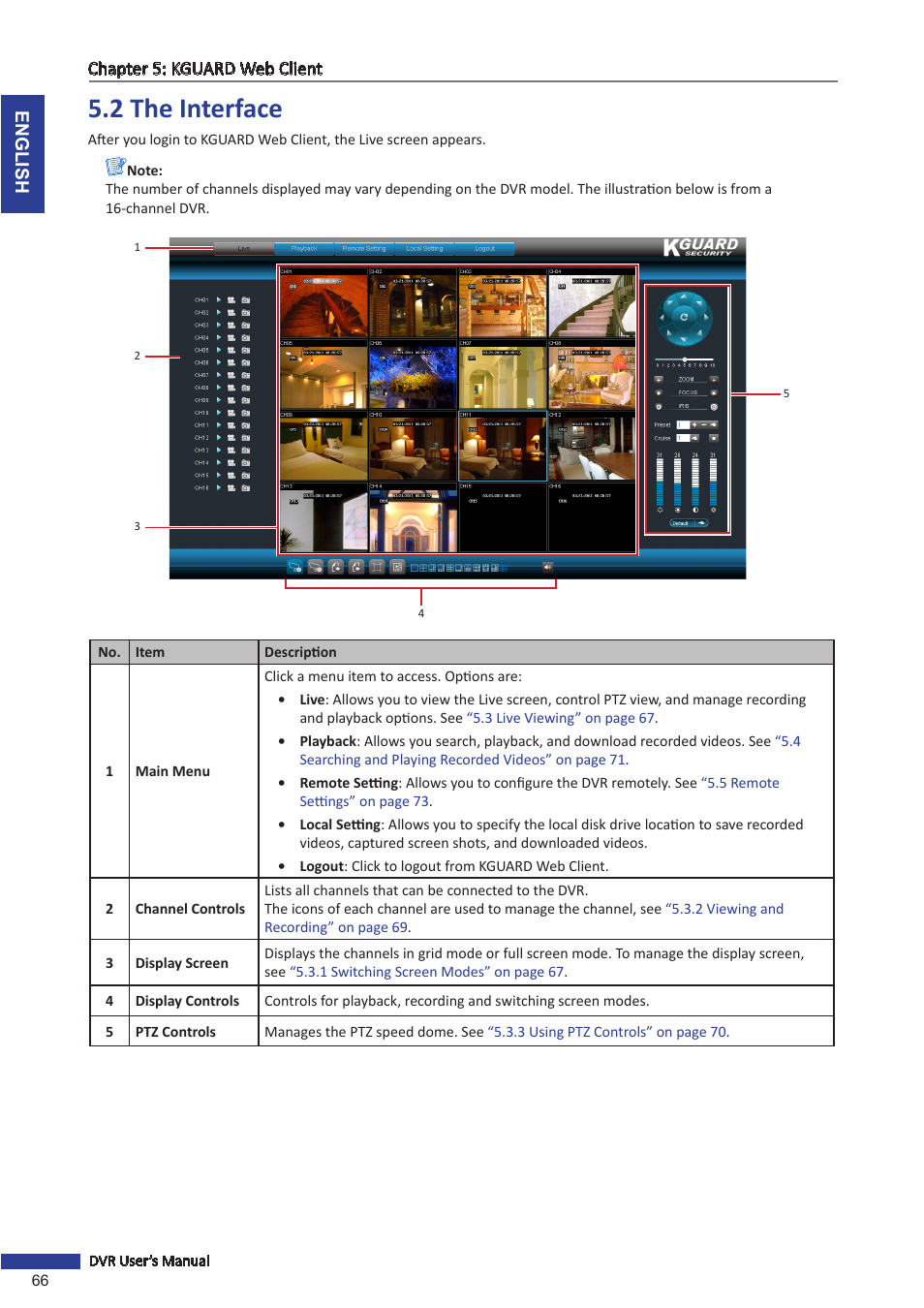Capture a snapshot of channel CH16

coord(246,488)
